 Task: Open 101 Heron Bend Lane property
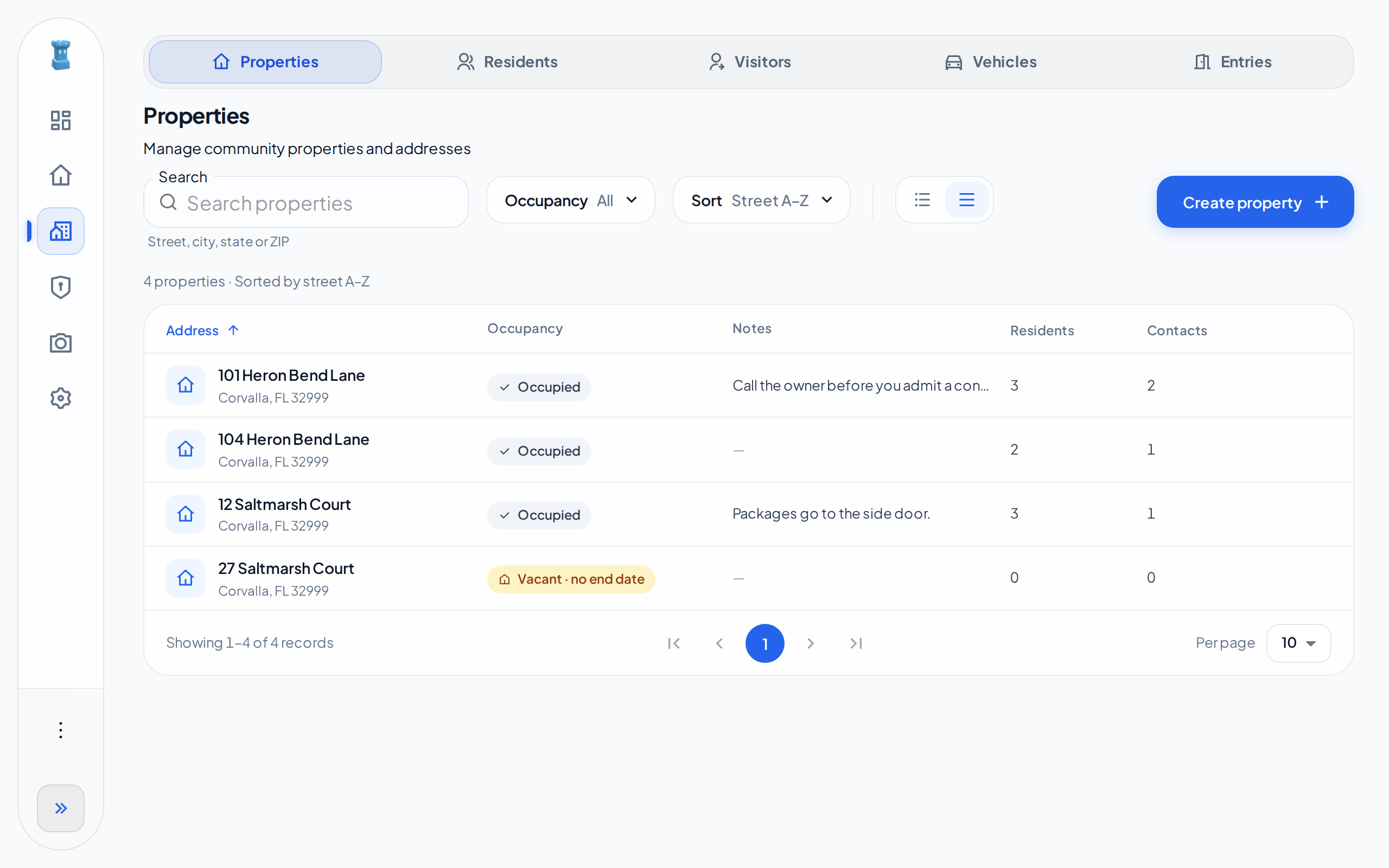pyautogui.click(x=291, y=375)
